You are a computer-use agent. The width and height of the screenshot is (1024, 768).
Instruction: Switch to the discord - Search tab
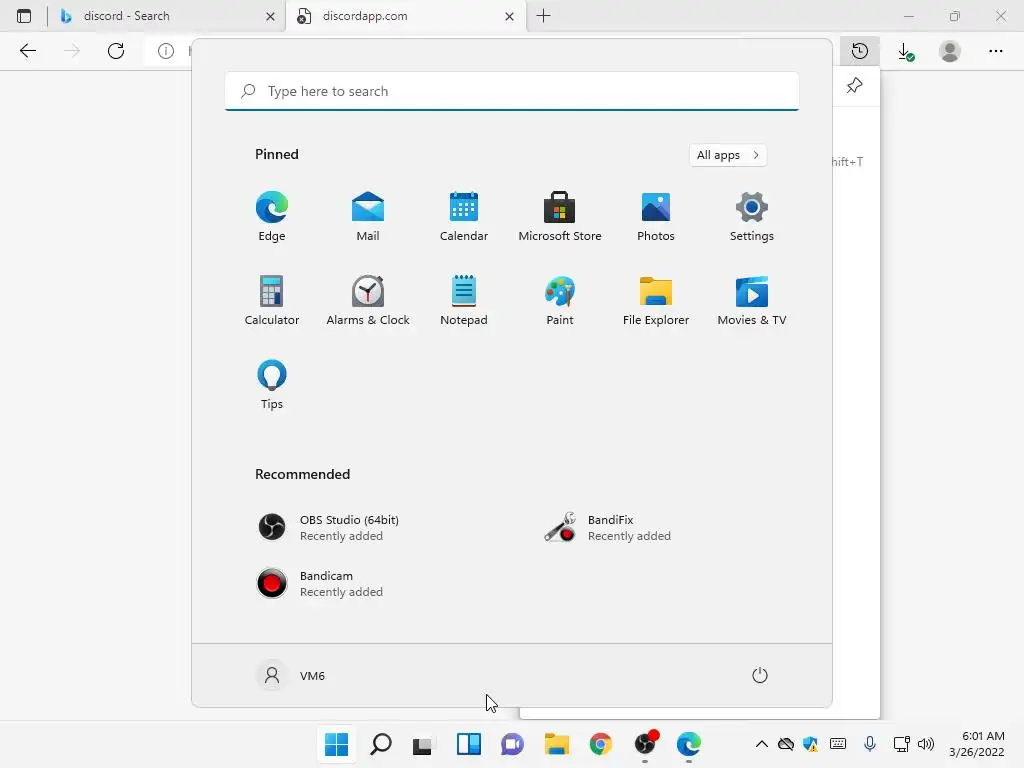point(167,16)
